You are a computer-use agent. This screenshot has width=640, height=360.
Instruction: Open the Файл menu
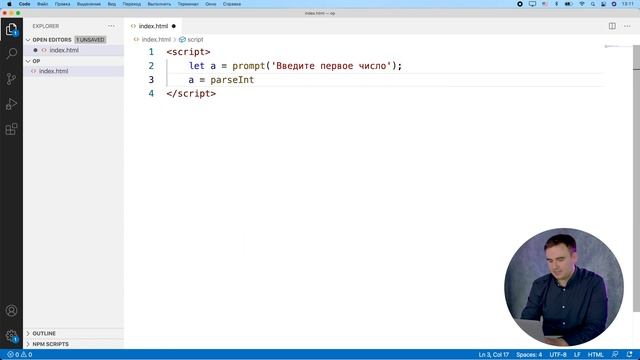[x=42, y=4]
